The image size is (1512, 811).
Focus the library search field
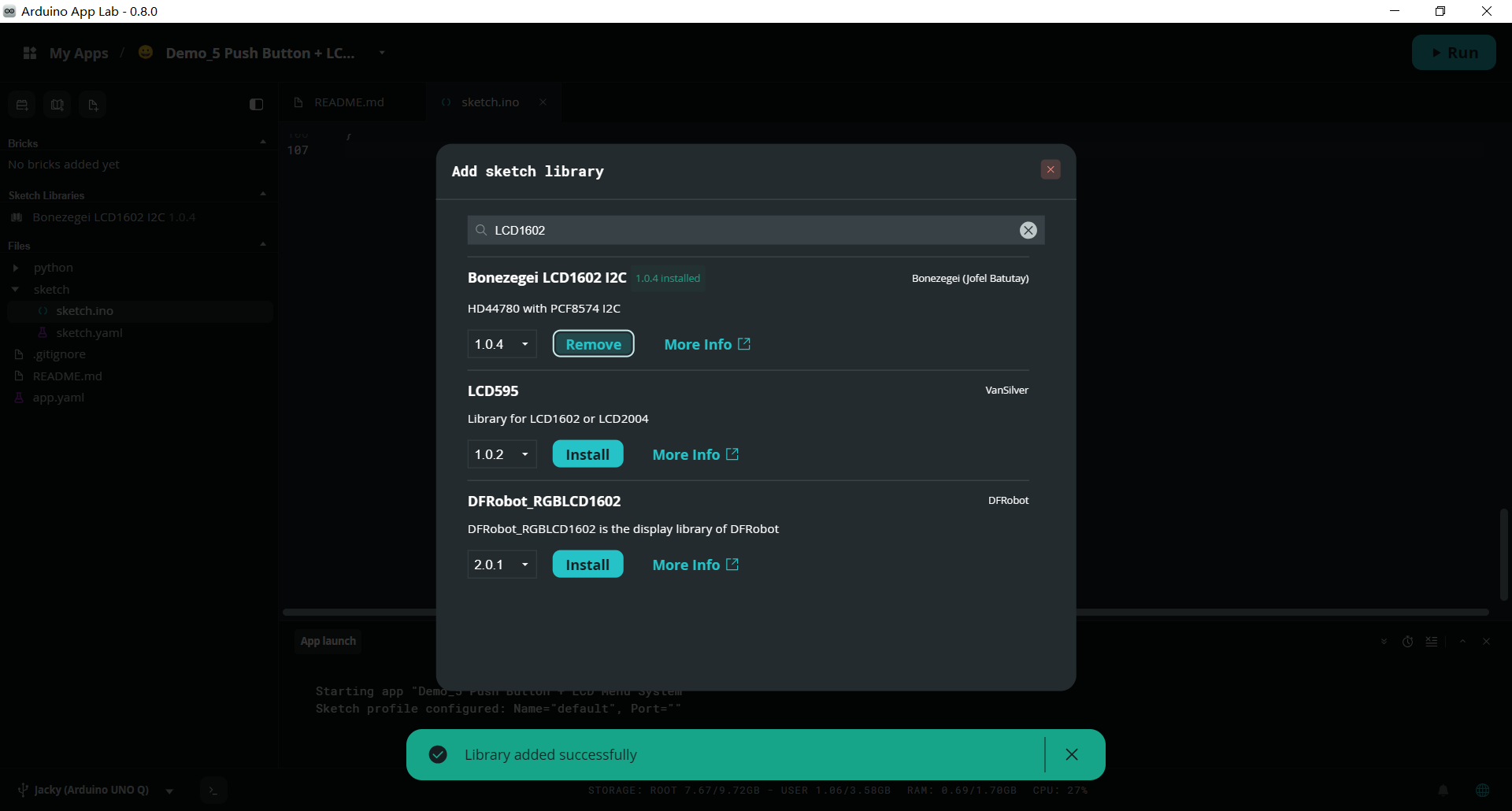tap(756, 230)
